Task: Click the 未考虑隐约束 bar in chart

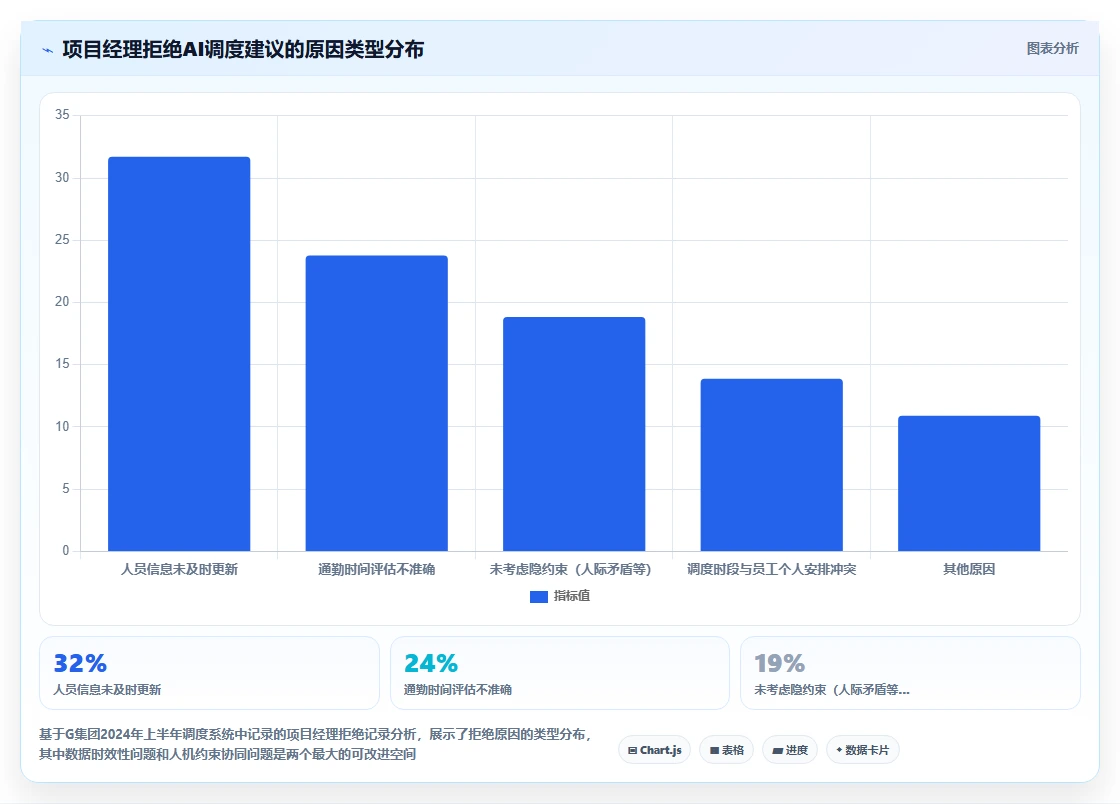Action: (x=574, y=434)
